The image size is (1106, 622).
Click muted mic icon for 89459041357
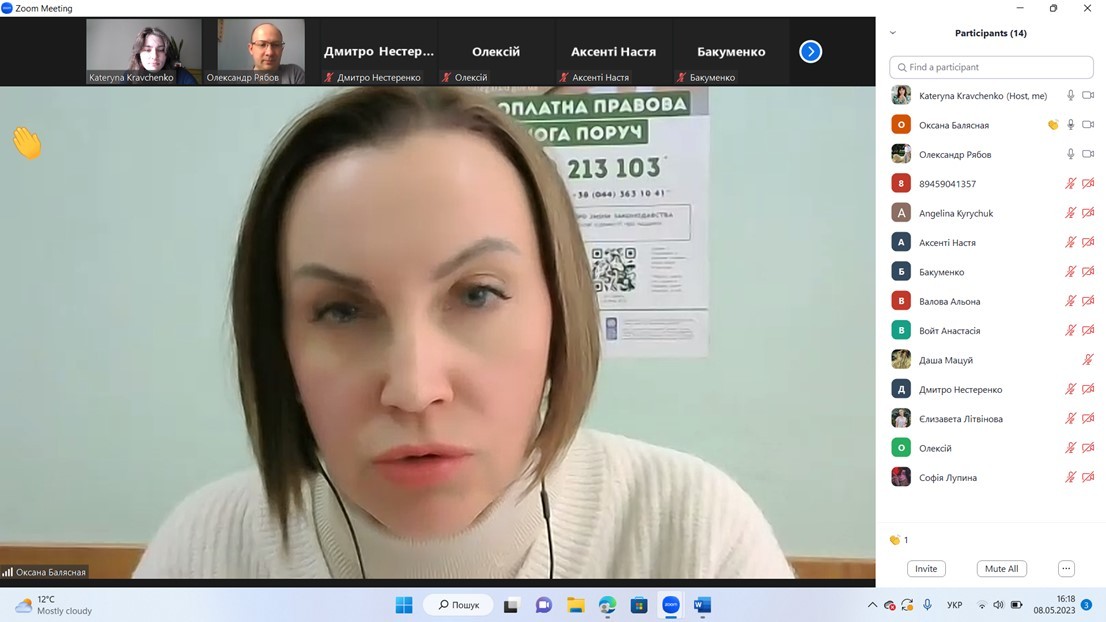tap(1070, 183)
